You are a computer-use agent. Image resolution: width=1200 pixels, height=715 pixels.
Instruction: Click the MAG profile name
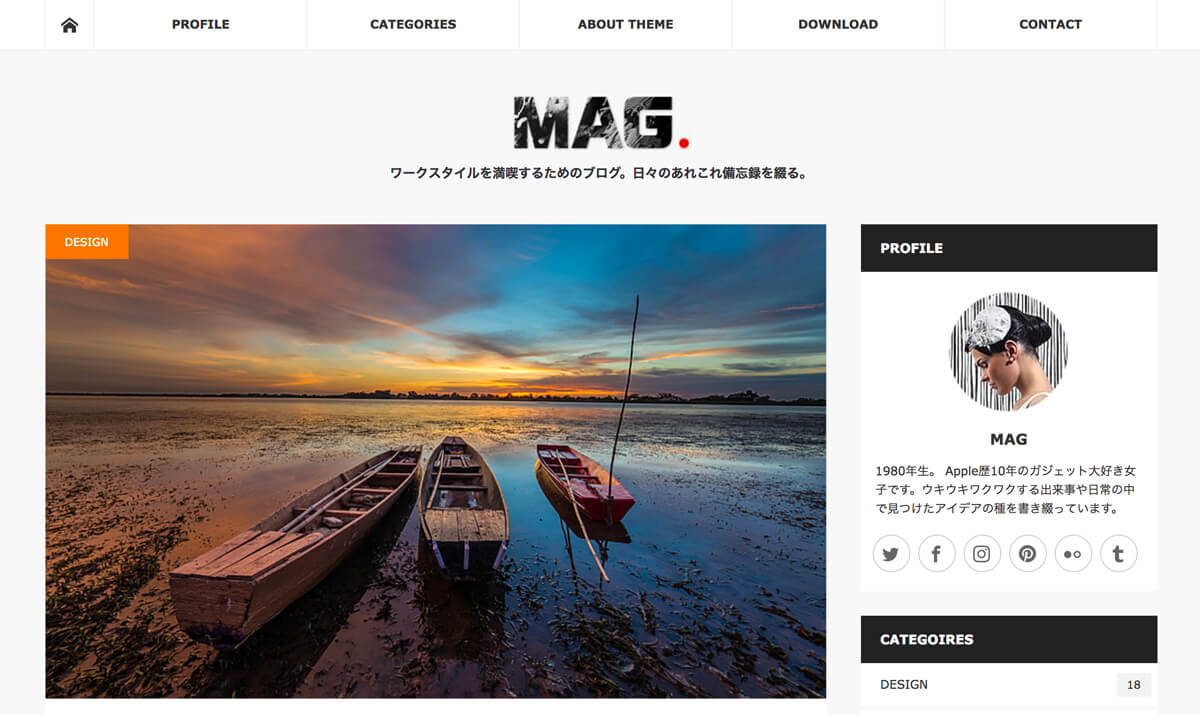point(1008,439)
